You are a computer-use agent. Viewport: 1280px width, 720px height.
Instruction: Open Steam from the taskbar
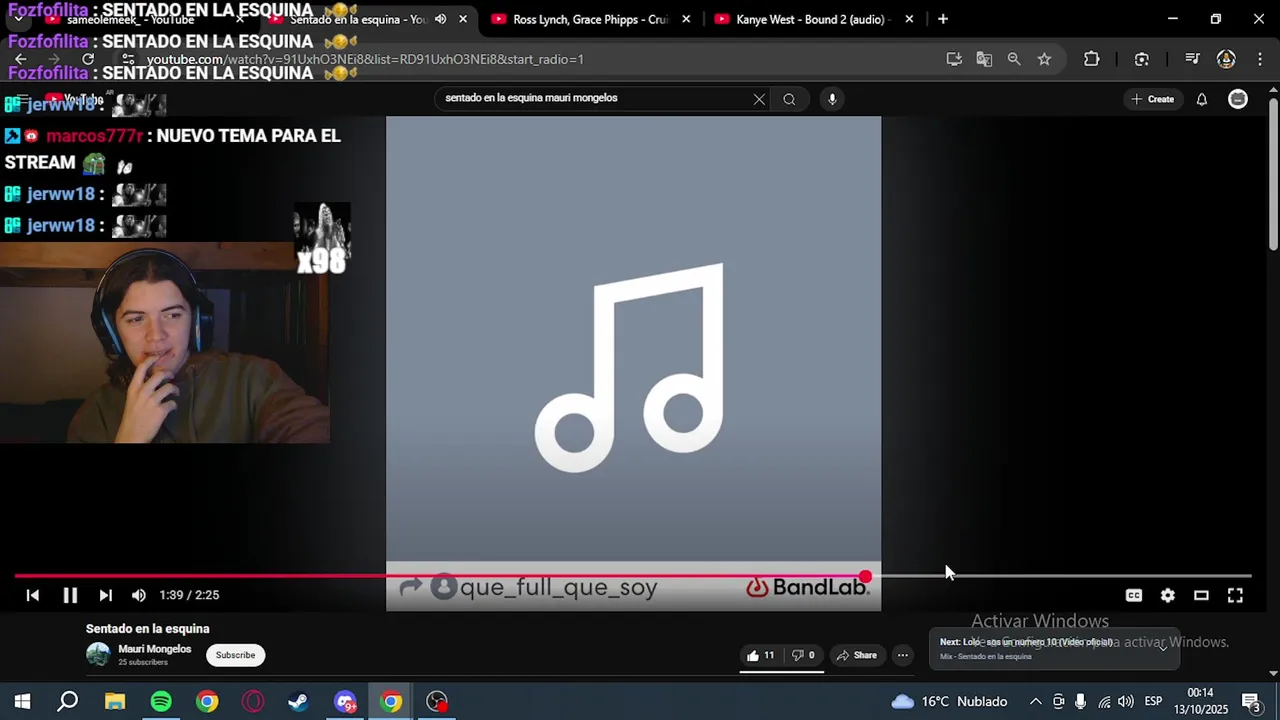(x=298, y=701)
